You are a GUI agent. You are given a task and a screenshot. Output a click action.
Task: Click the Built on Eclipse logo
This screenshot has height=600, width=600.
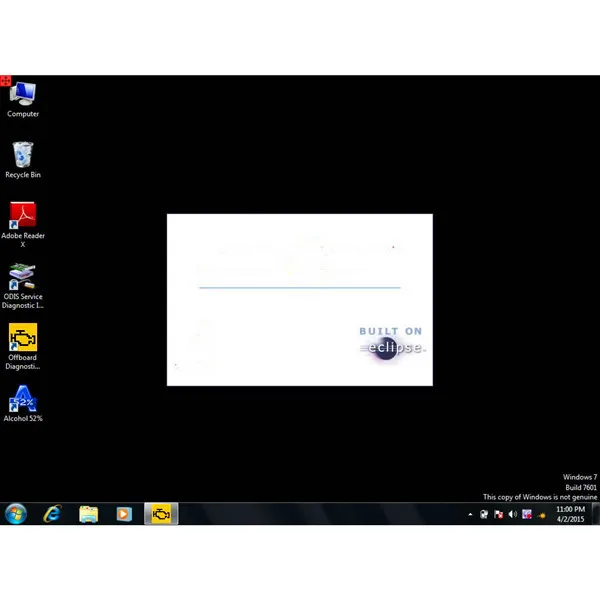(392, 343)
